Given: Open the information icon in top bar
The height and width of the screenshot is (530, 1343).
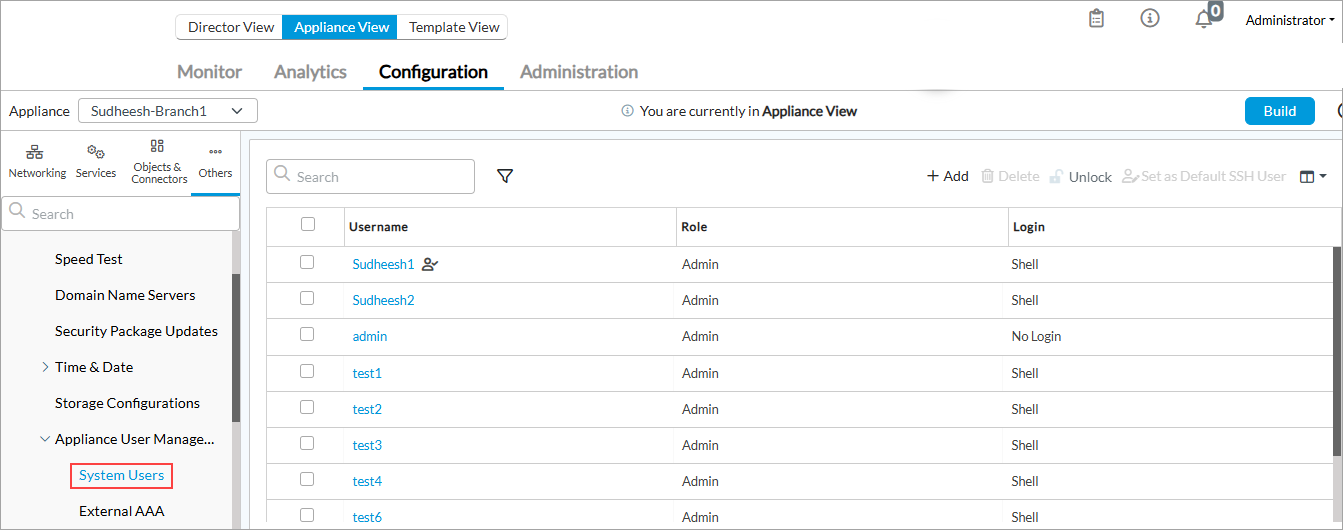Looking at the screenshot, I should [1150, 19].
